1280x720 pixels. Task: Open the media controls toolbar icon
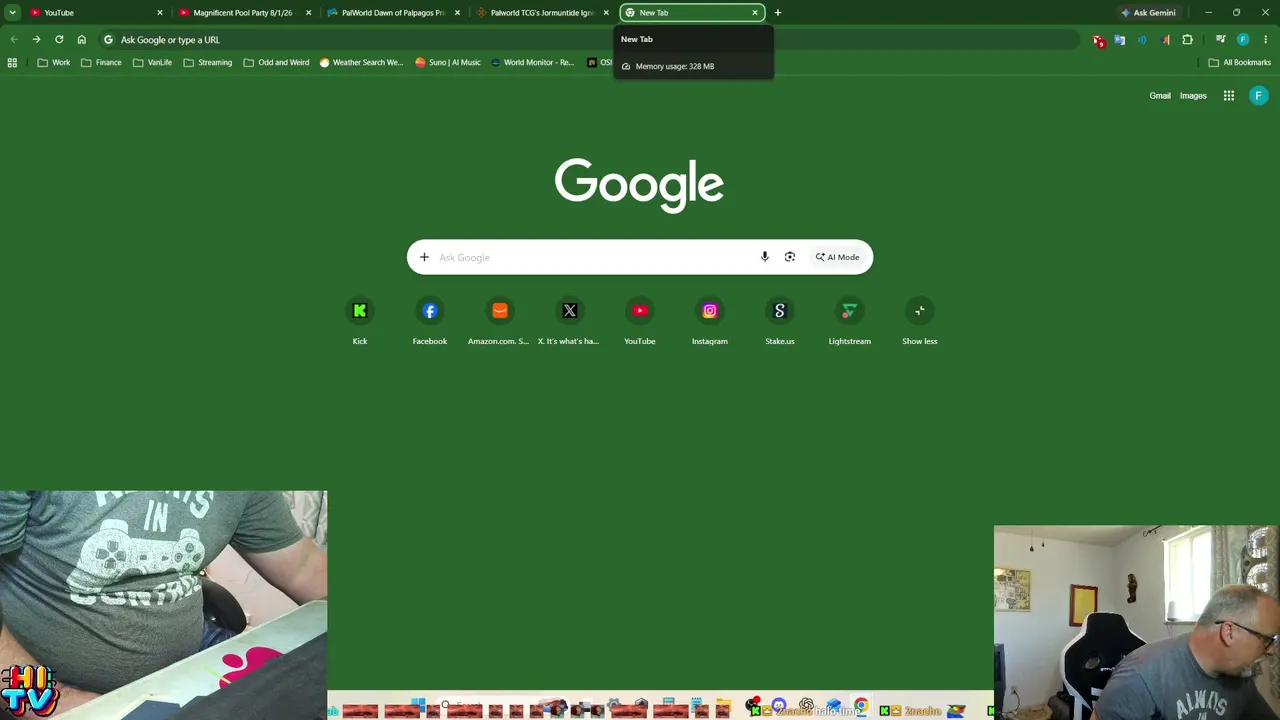click(1220, 40)
